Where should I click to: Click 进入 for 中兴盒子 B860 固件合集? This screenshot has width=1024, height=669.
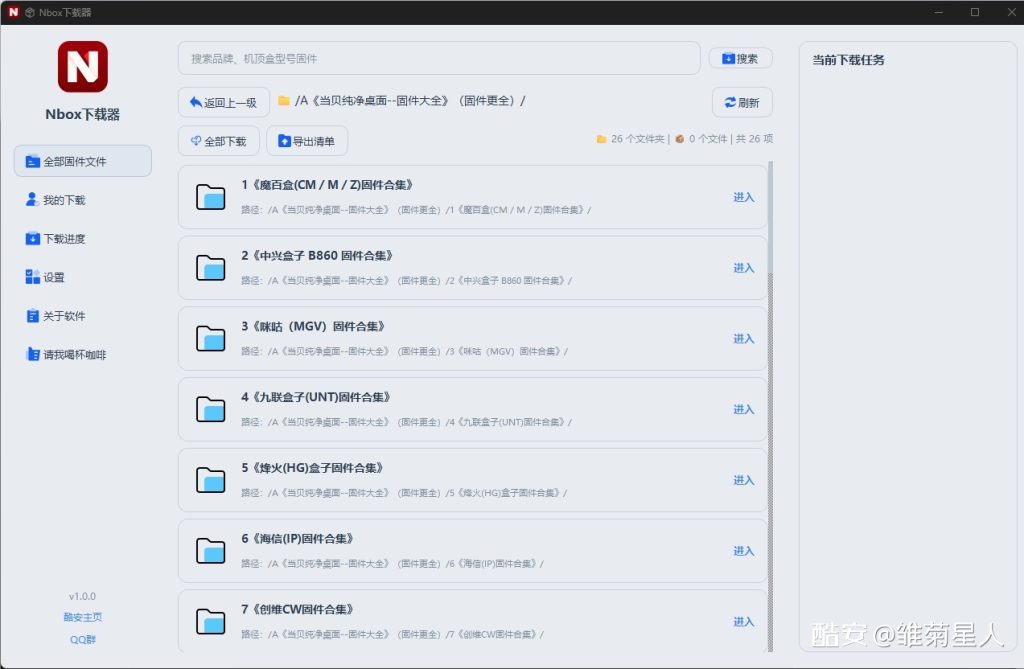tap(744, 268)
